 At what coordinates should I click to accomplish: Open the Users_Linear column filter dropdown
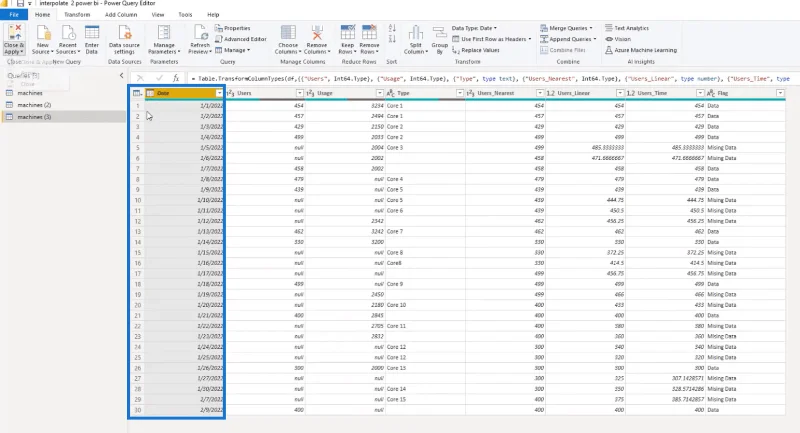click(x=620, y=93)
